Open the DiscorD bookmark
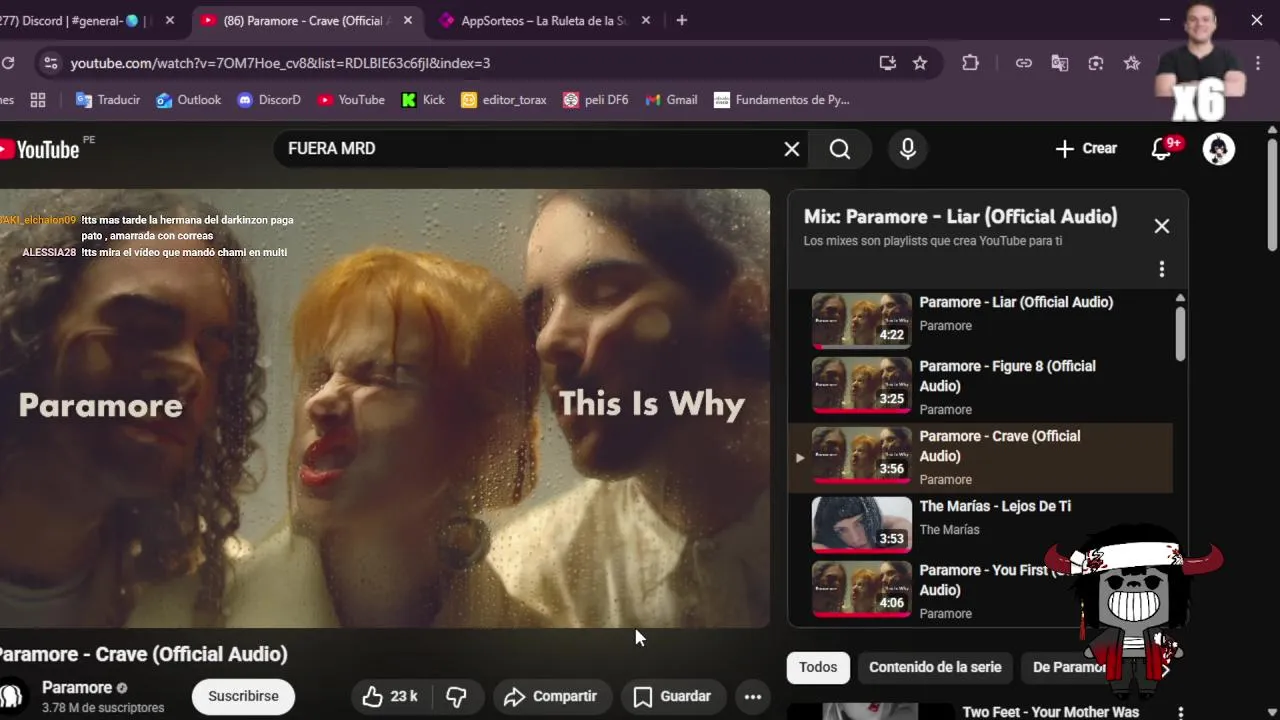 pyautogui.click(x=269, y=100)
